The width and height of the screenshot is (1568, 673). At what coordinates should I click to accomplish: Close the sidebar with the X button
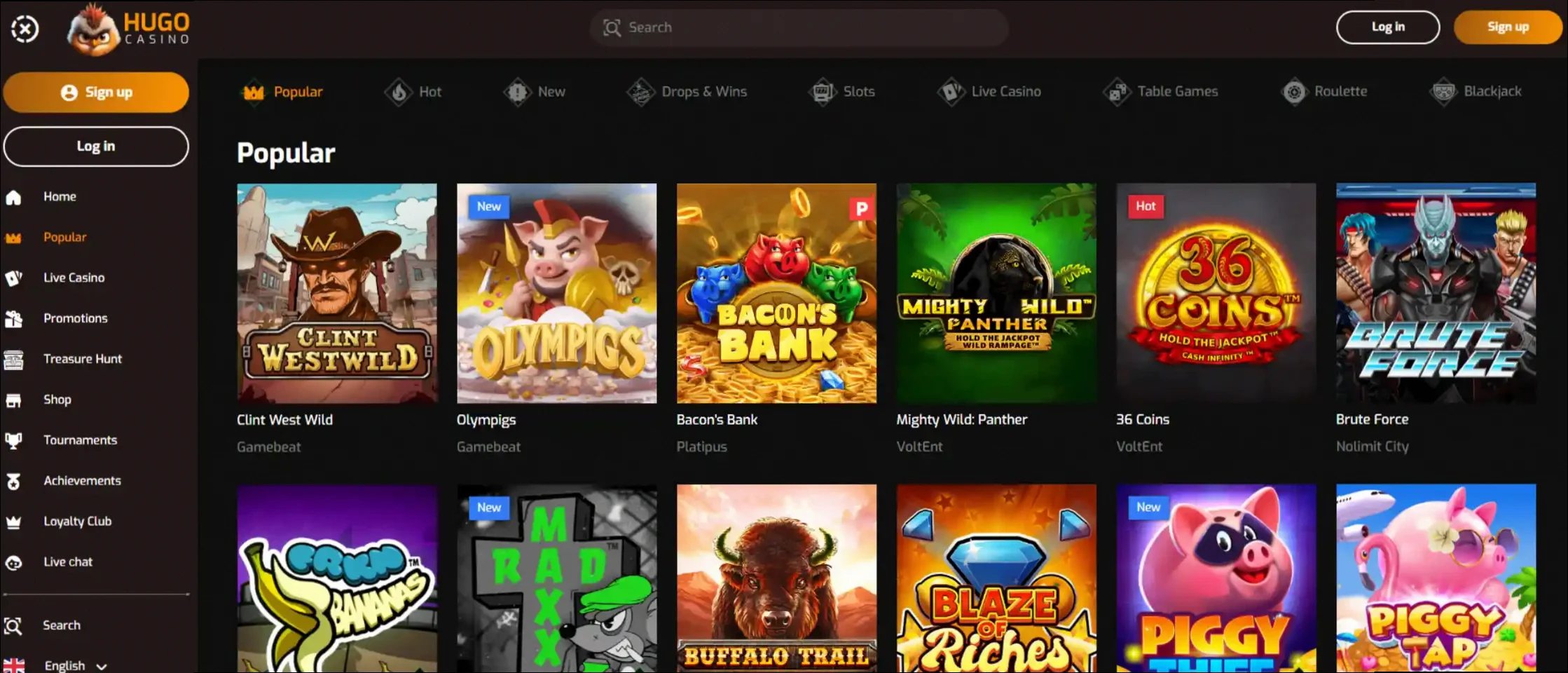pyautogui.click(x=24, y=29)
